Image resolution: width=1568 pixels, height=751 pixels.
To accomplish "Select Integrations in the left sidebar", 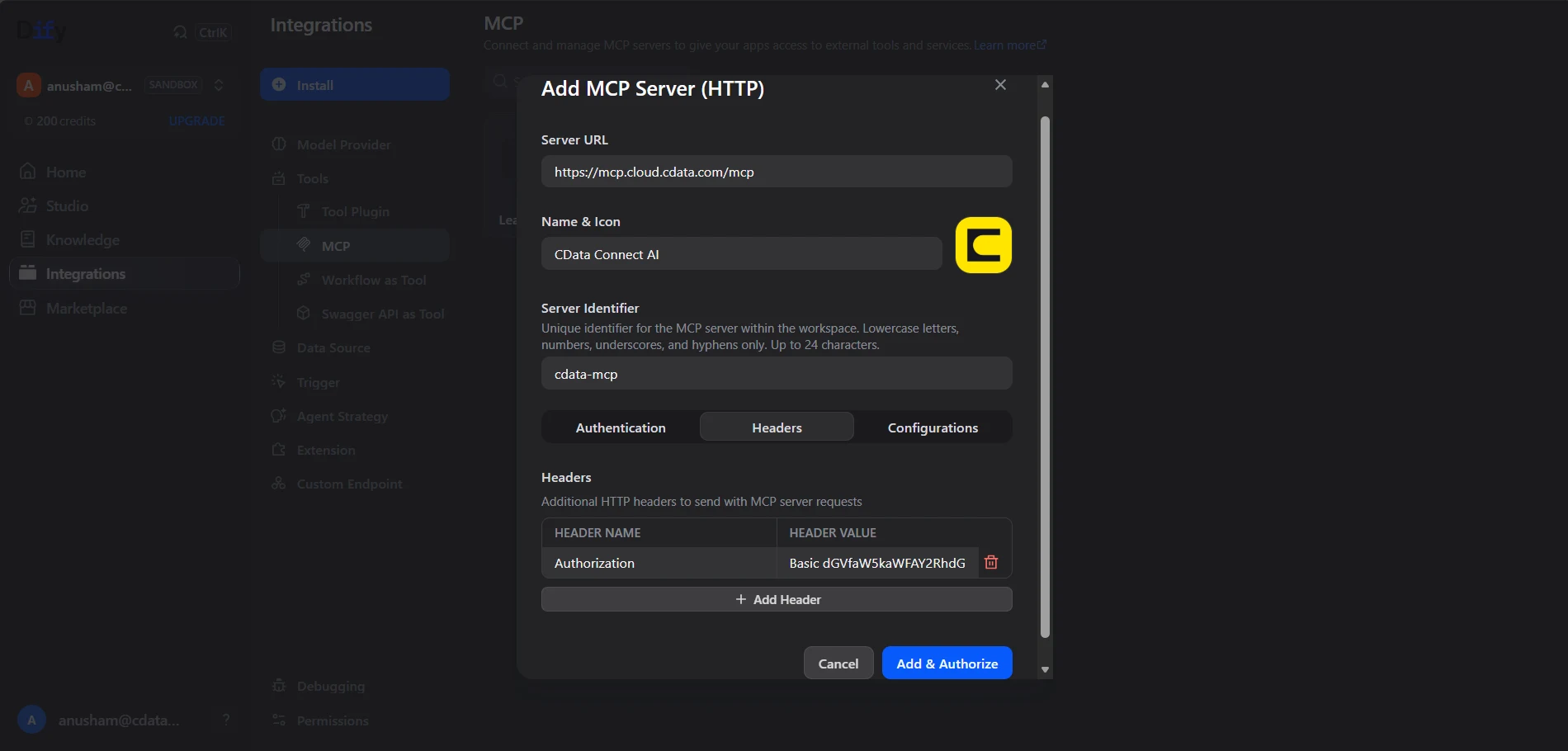I will pos(124,273).
